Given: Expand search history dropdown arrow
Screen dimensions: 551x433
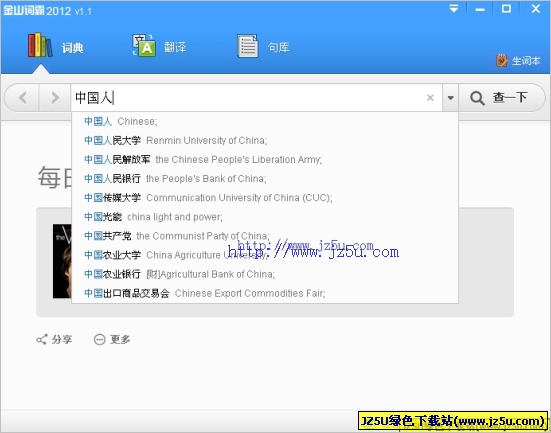Looking at the screenshot, I should click(x=450, y=98).
